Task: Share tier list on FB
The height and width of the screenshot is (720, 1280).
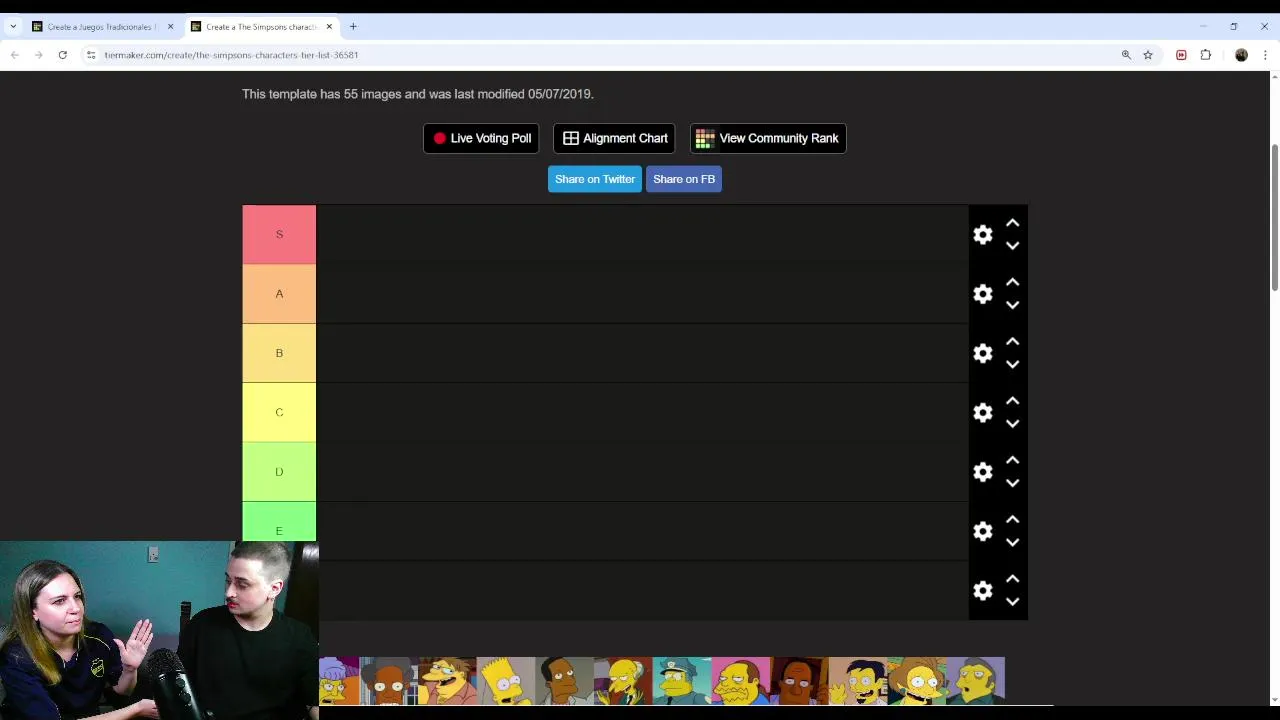Action: 684,179
